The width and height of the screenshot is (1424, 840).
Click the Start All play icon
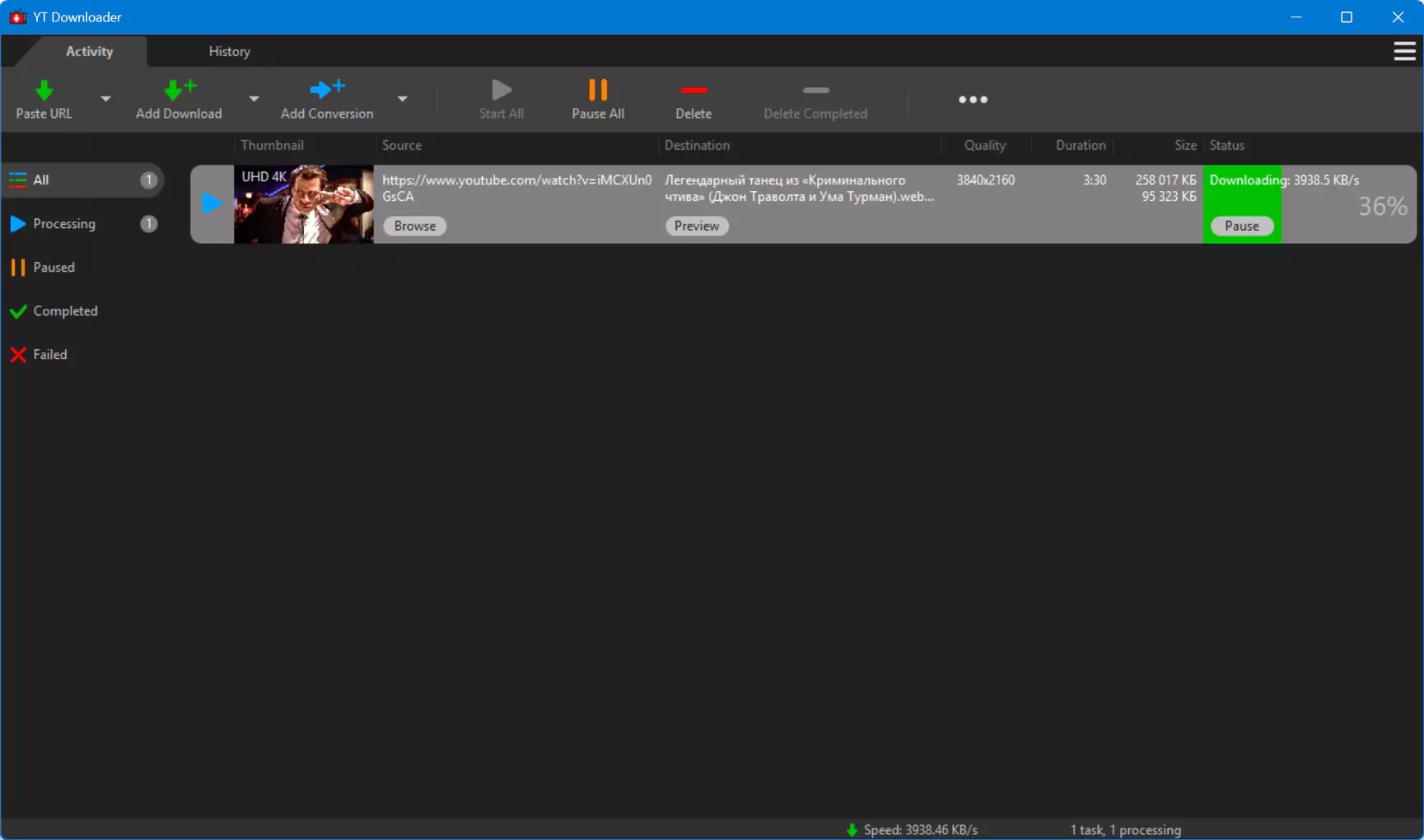(x=502, y=89)
